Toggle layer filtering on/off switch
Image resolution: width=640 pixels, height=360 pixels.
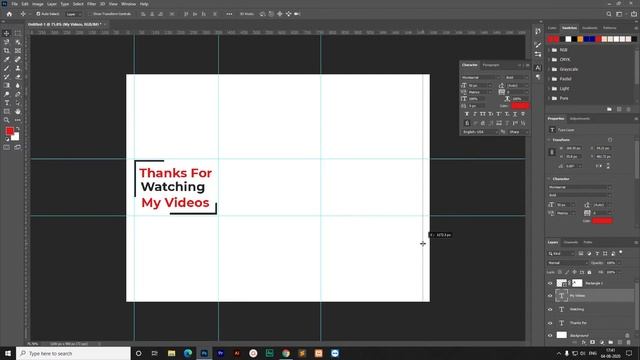pyautogui.click(x=621, y=253)
